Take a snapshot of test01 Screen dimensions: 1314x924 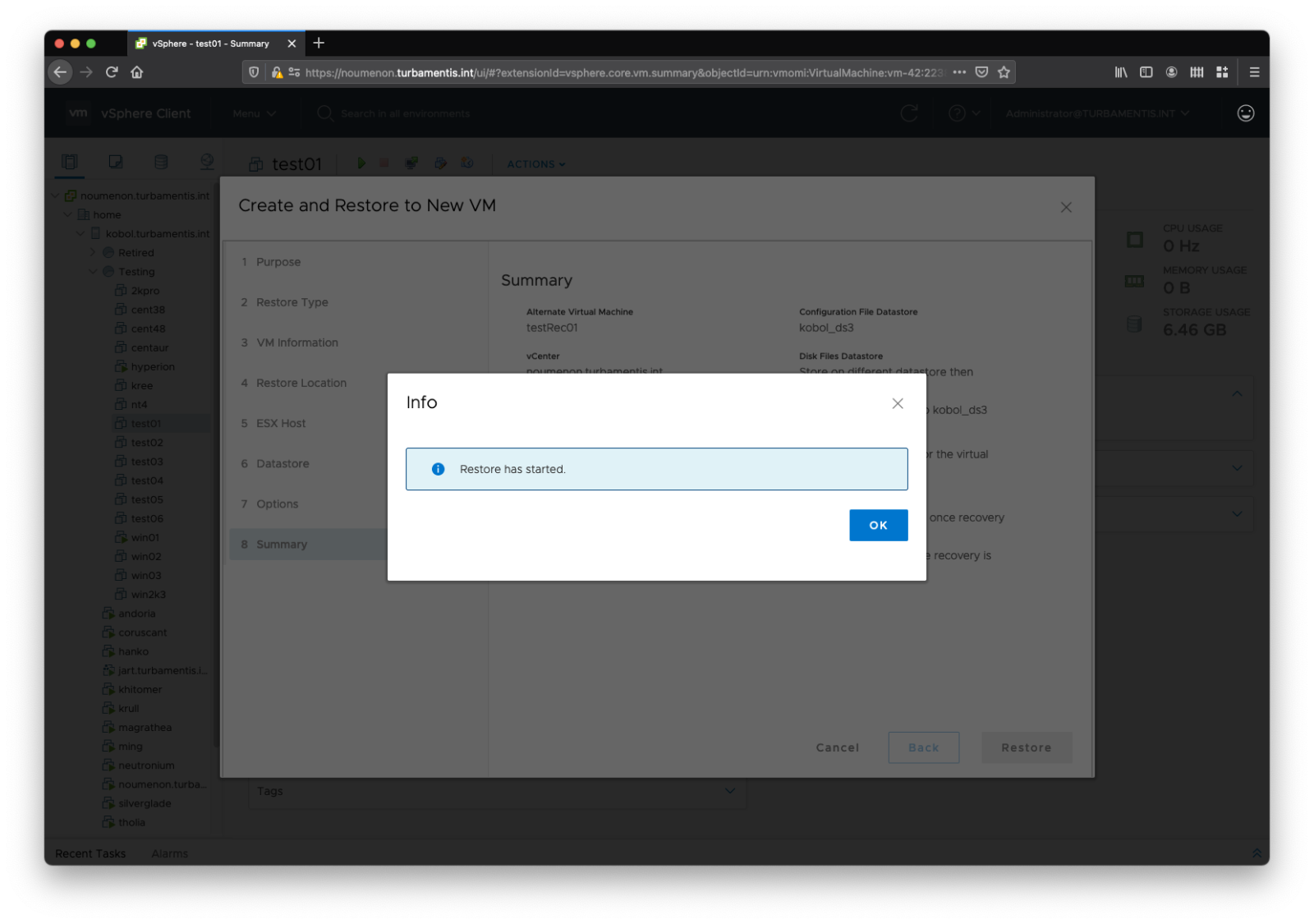point(466,163)
